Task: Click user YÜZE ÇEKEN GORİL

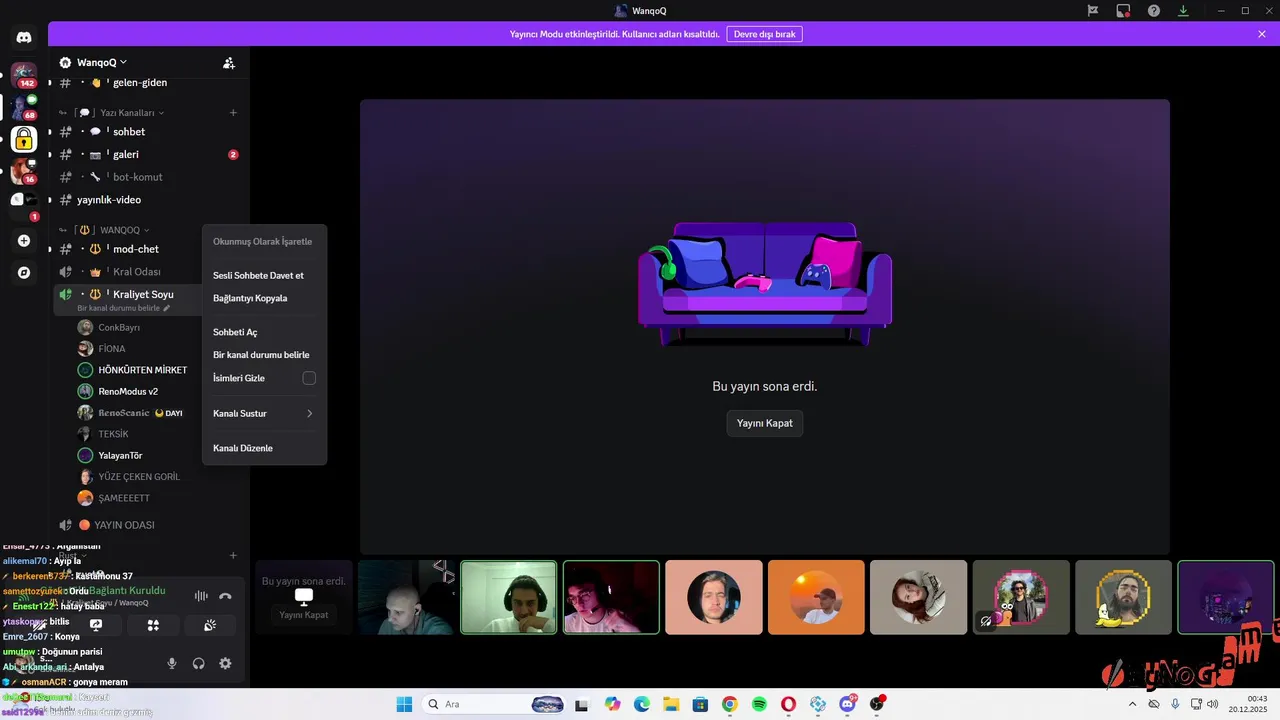Action: coord(139,477)
